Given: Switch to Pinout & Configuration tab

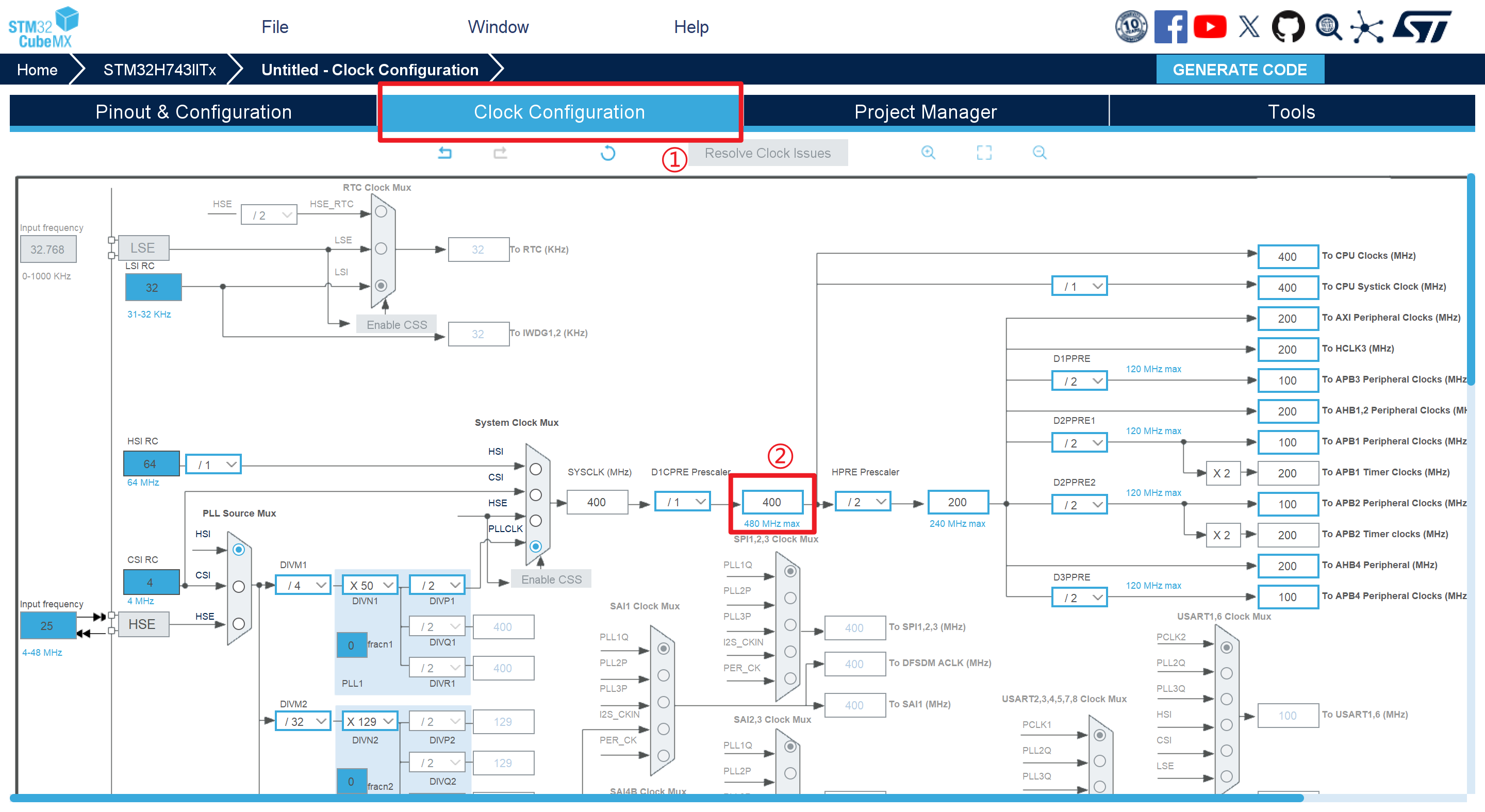Looking at the screenshot, I should pyautogui.click(x=193, y=111).
